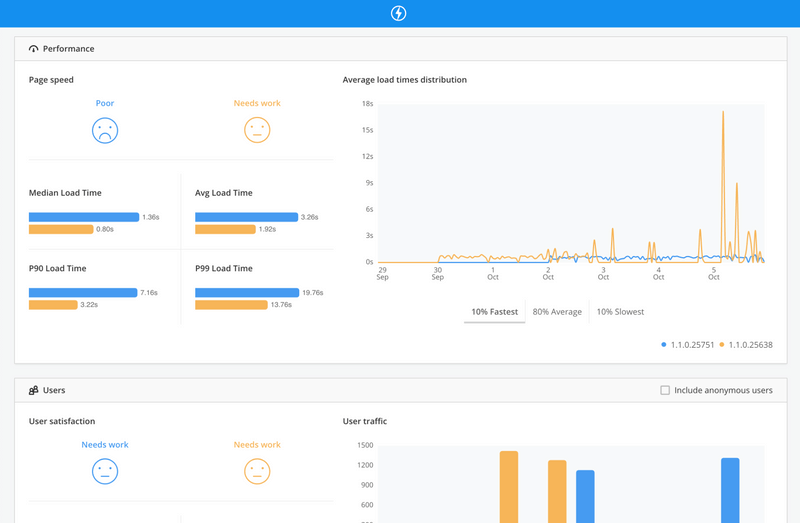Click the orange P99 Load Time bar 13.76s
The height and width of the screenshot is (523, 800).
click(231, 305)
